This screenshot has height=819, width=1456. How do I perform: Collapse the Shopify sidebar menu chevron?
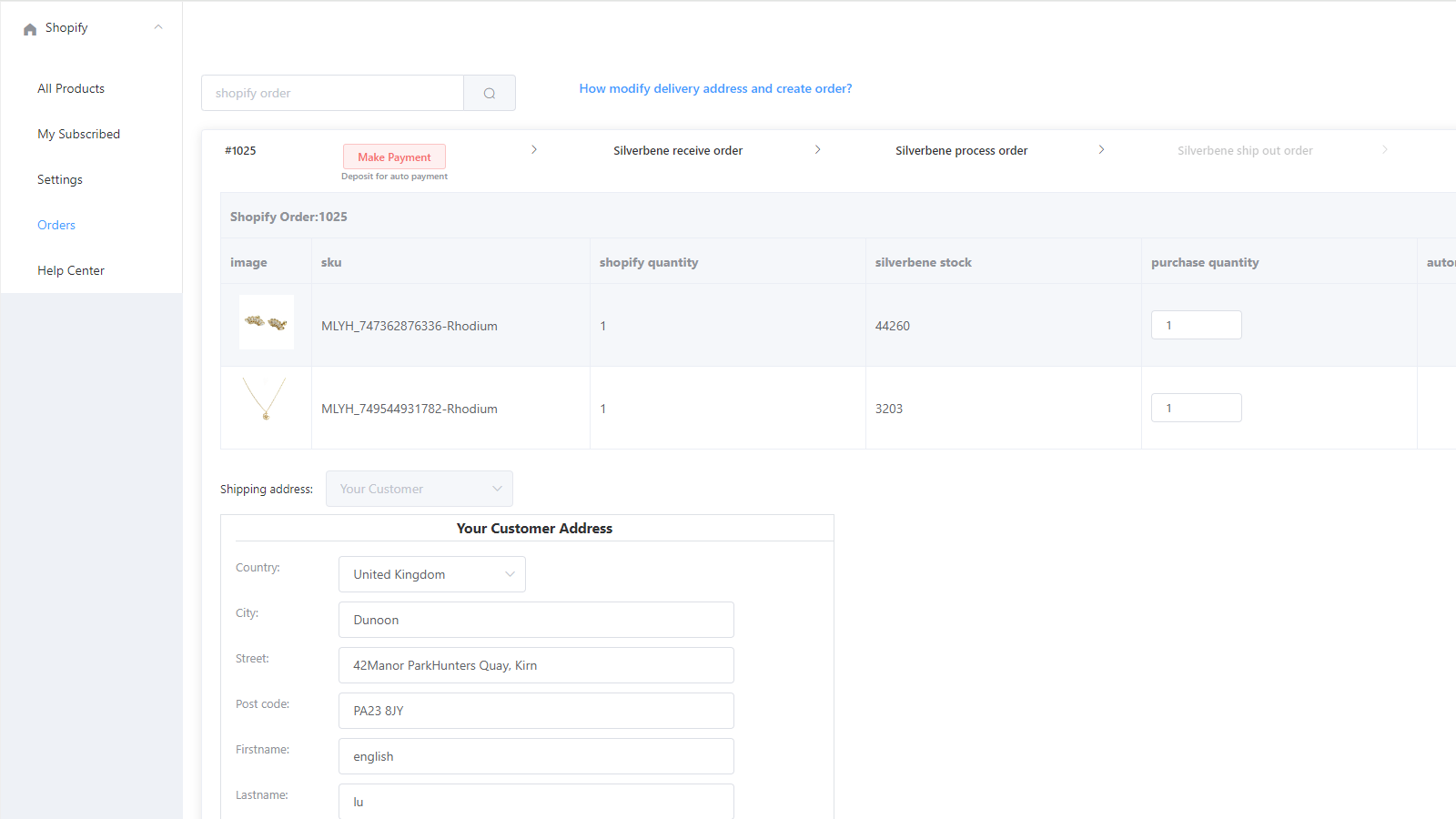(x=158, y=27)
